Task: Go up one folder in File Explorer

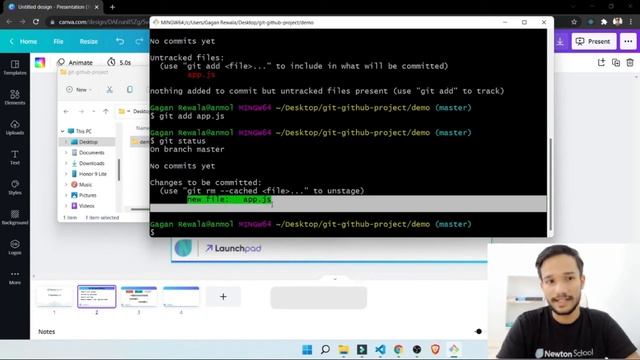Action: (x=106, y=111)
